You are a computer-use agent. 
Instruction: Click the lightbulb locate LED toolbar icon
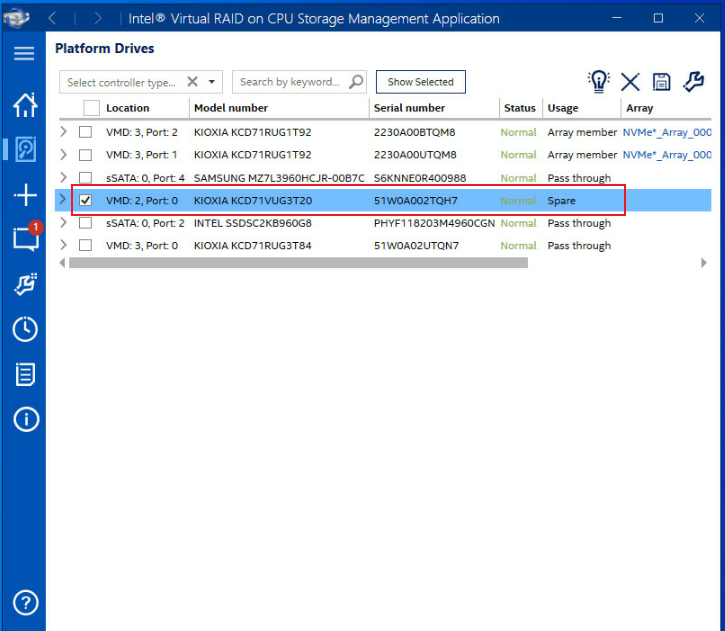coord(599,82)
